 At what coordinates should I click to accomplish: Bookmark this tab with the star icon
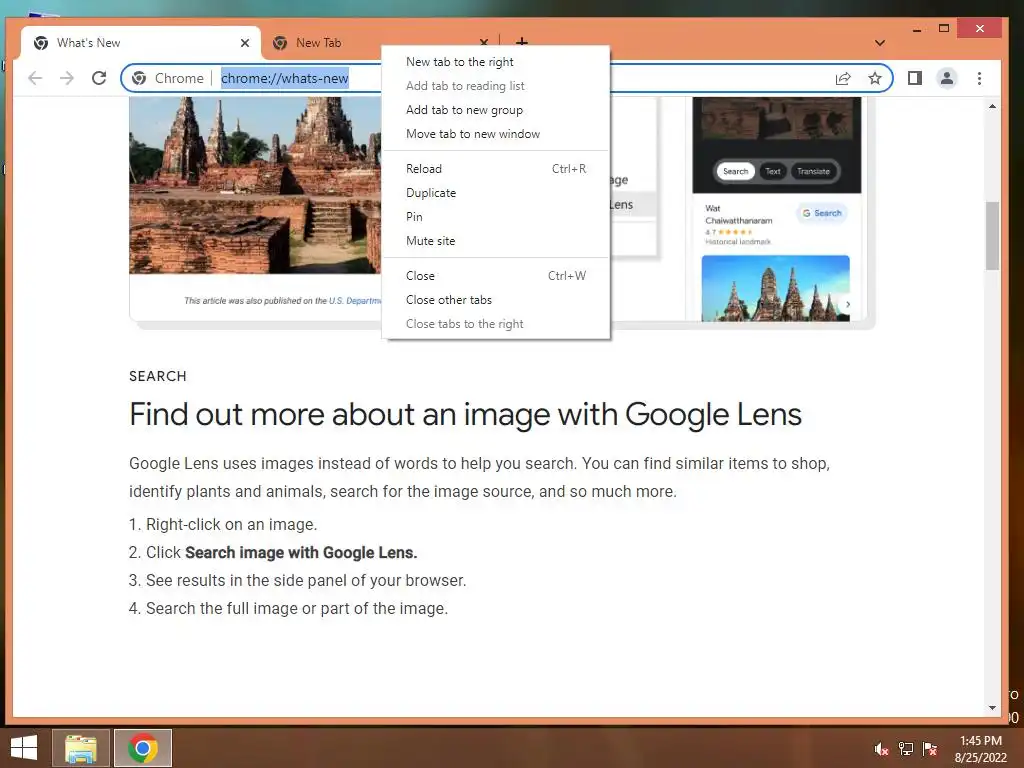tap(875, 78)
